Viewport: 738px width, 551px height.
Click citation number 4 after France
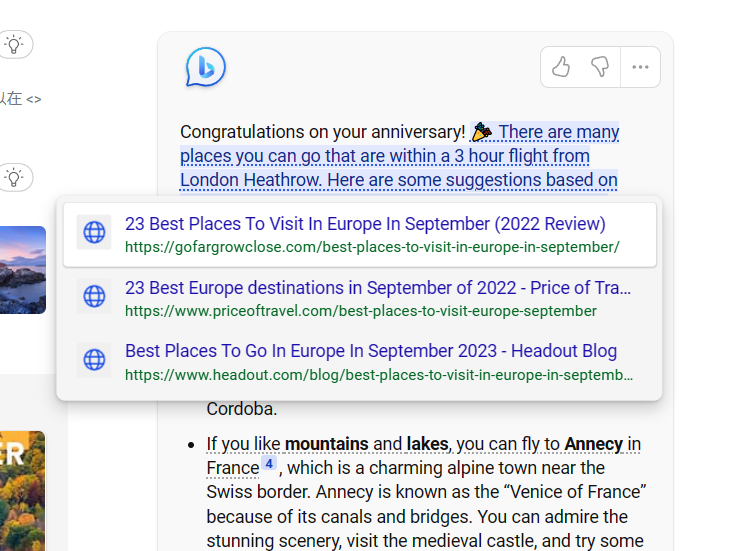[269, 464]
